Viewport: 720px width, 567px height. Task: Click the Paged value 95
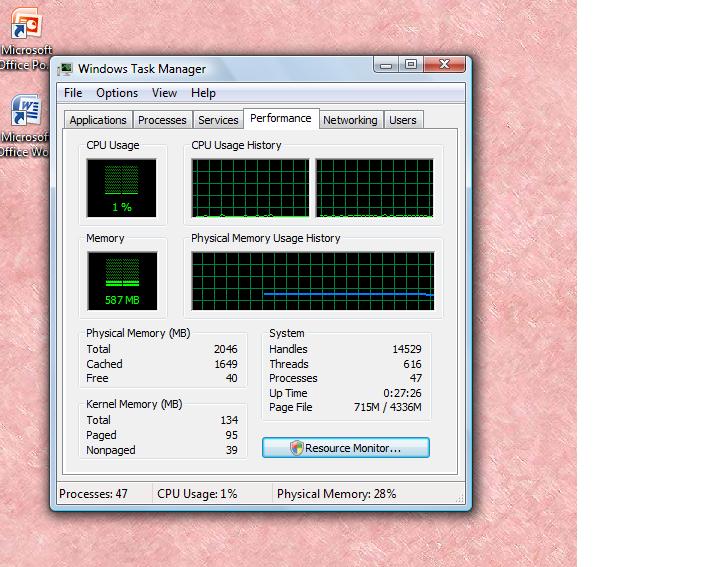point(231,435)
